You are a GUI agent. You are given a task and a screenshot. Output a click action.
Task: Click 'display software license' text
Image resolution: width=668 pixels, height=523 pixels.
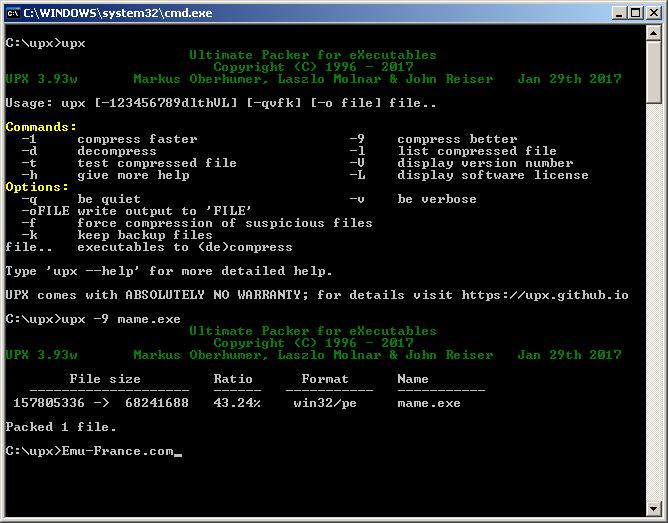point(493,175)
